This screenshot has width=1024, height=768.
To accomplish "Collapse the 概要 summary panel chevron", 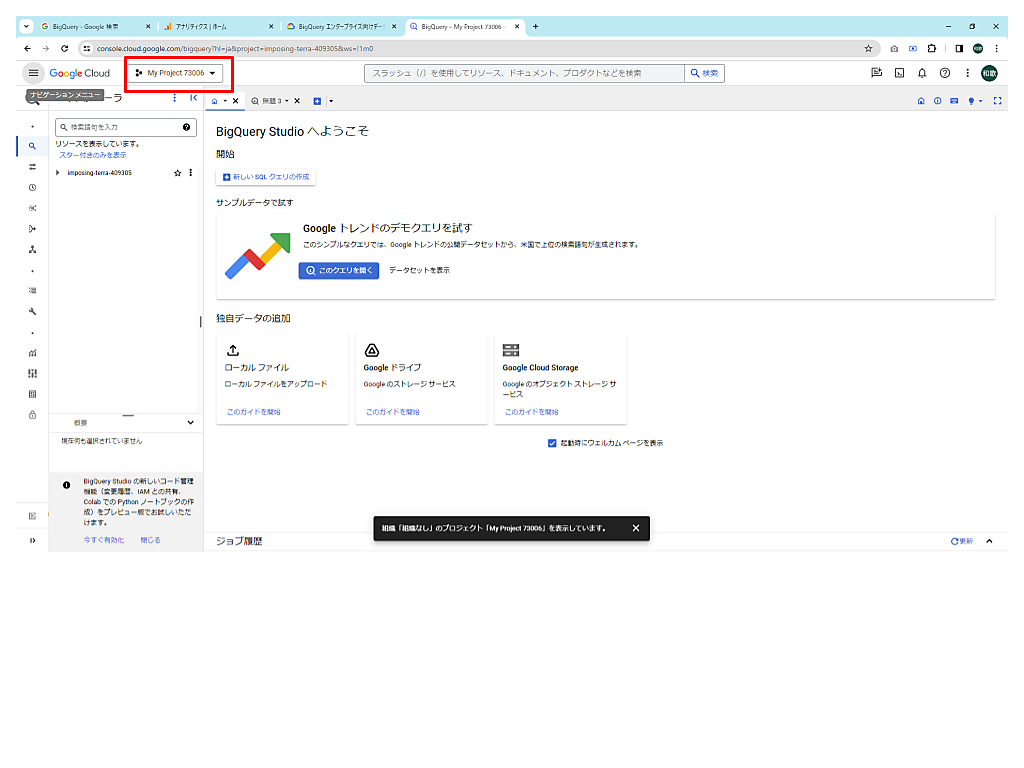I will click(x=191, y=423).
